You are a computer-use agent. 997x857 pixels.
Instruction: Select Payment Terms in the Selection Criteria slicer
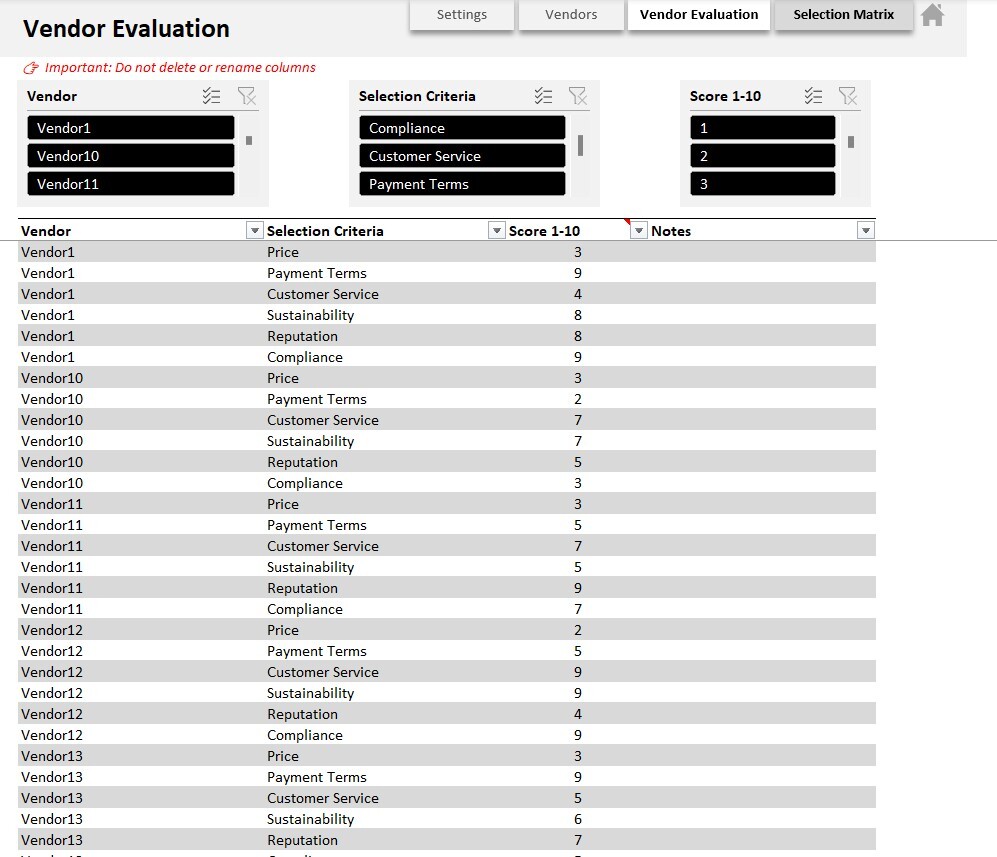(461, 183)
